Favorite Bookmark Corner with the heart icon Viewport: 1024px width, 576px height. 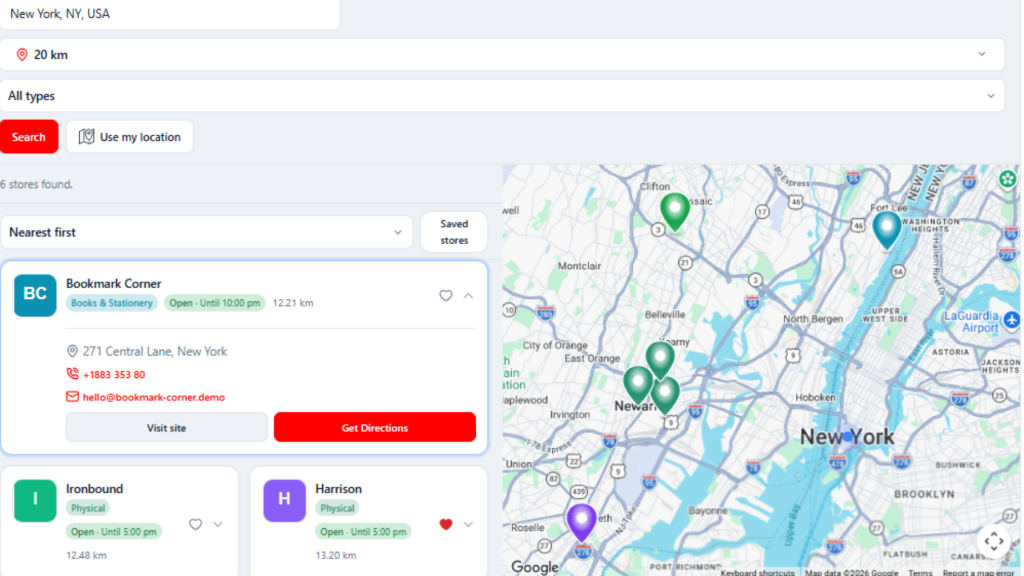click(x=445, y=296)
